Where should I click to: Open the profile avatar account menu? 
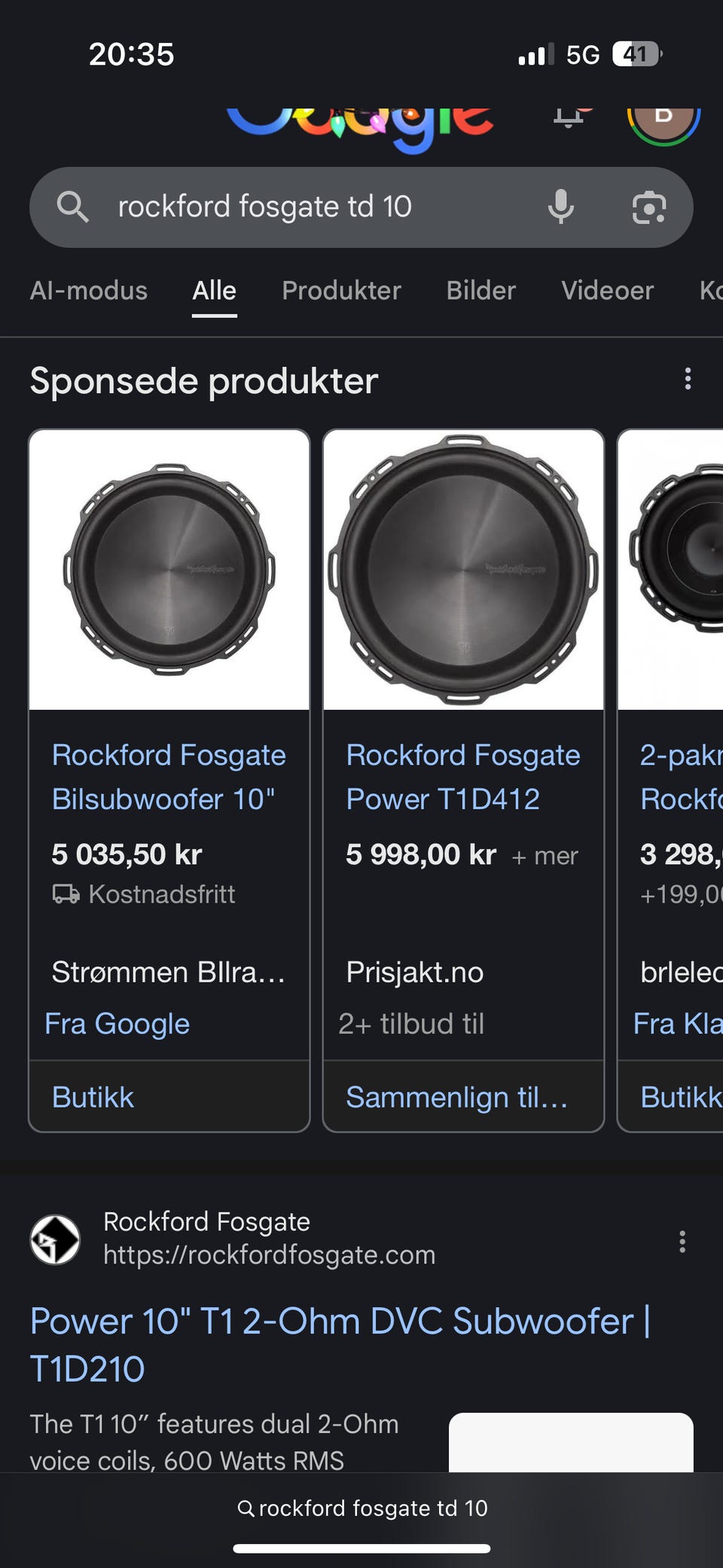tap(664, 121)
